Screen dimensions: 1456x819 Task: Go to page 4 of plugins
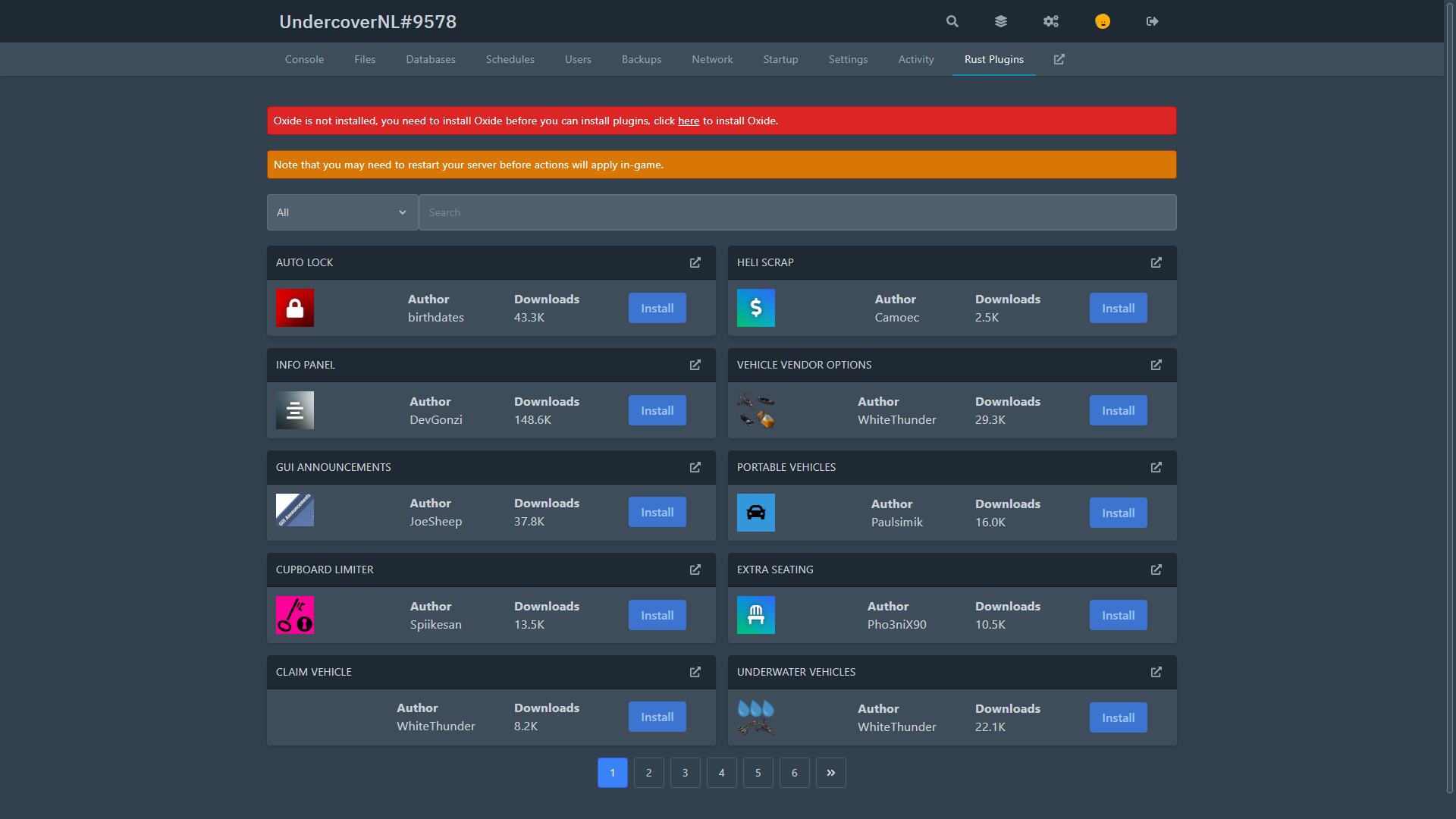722,773
